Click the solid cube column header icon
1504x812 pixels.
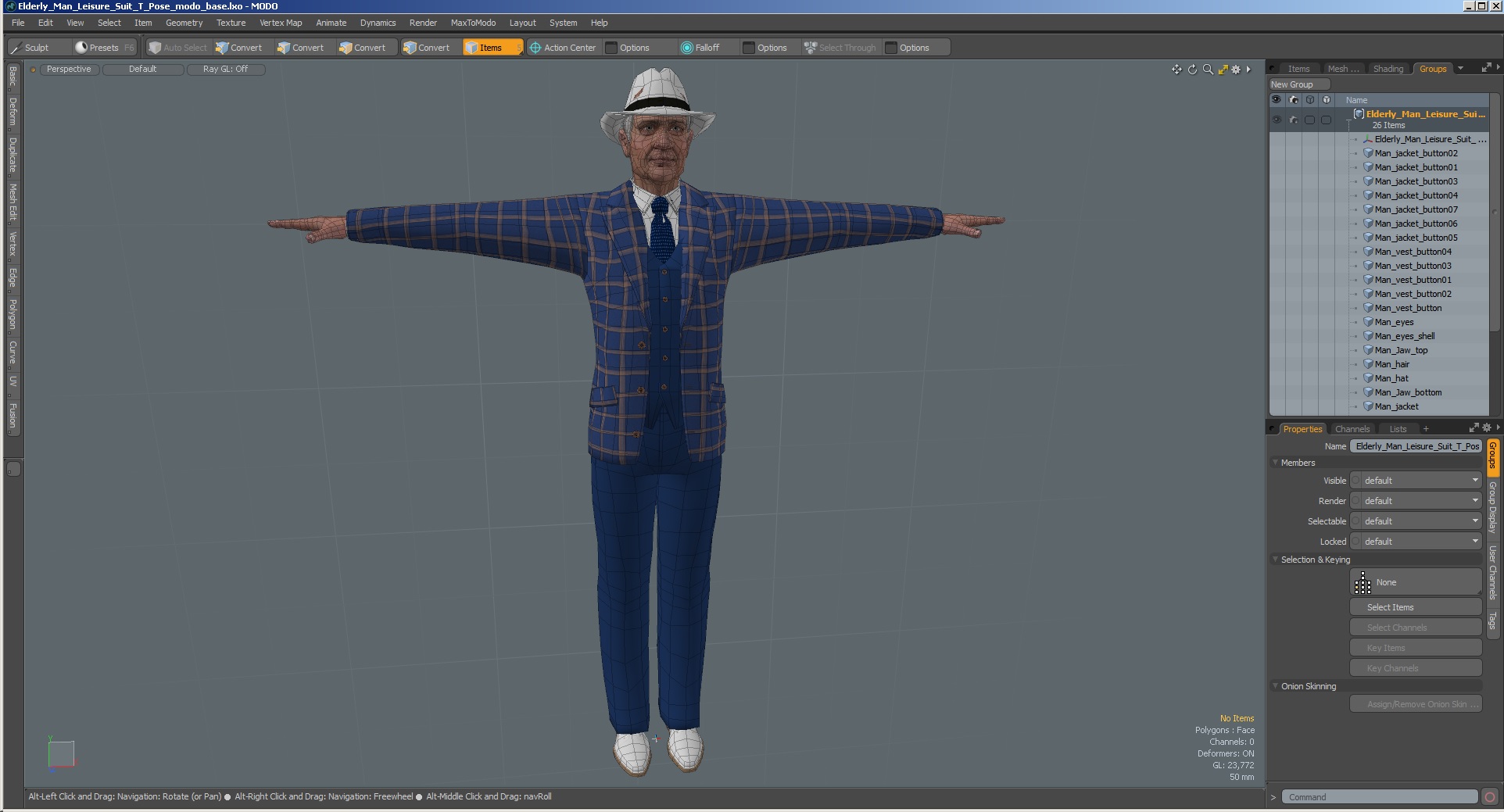coord(1327,100)
